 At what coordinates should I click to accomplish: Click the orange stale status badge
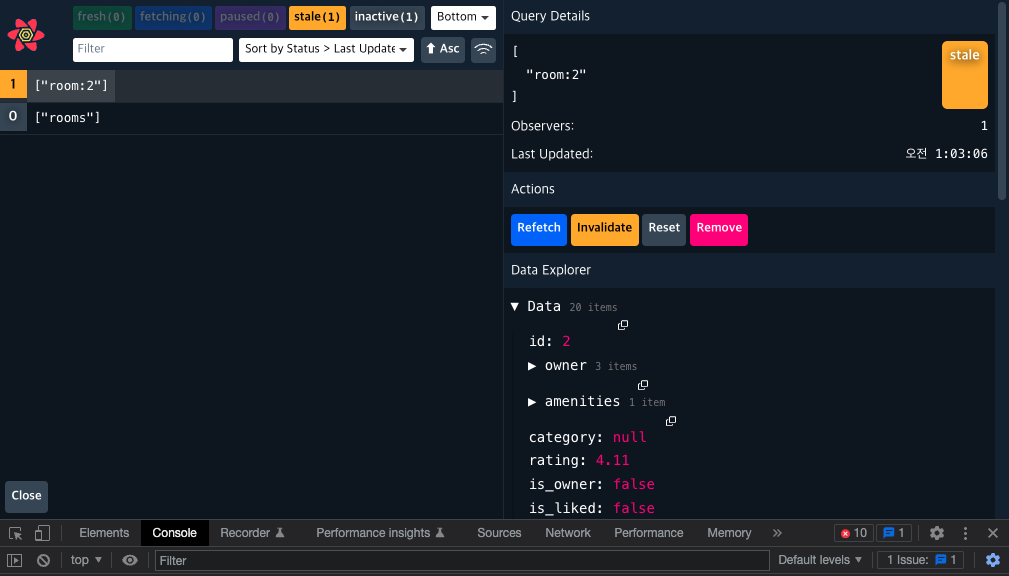965,75
